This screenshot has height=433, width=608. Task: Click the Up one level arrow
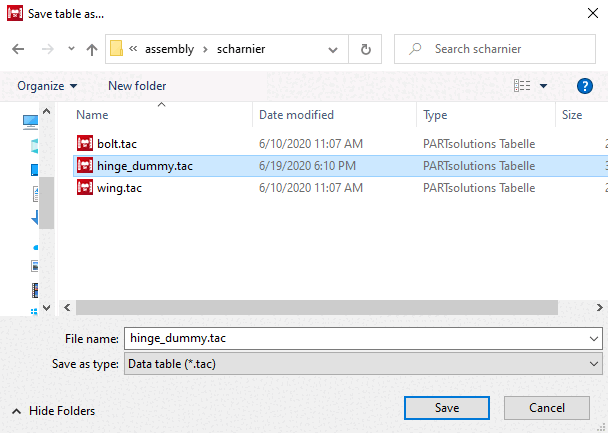click(x=91, y=49)
